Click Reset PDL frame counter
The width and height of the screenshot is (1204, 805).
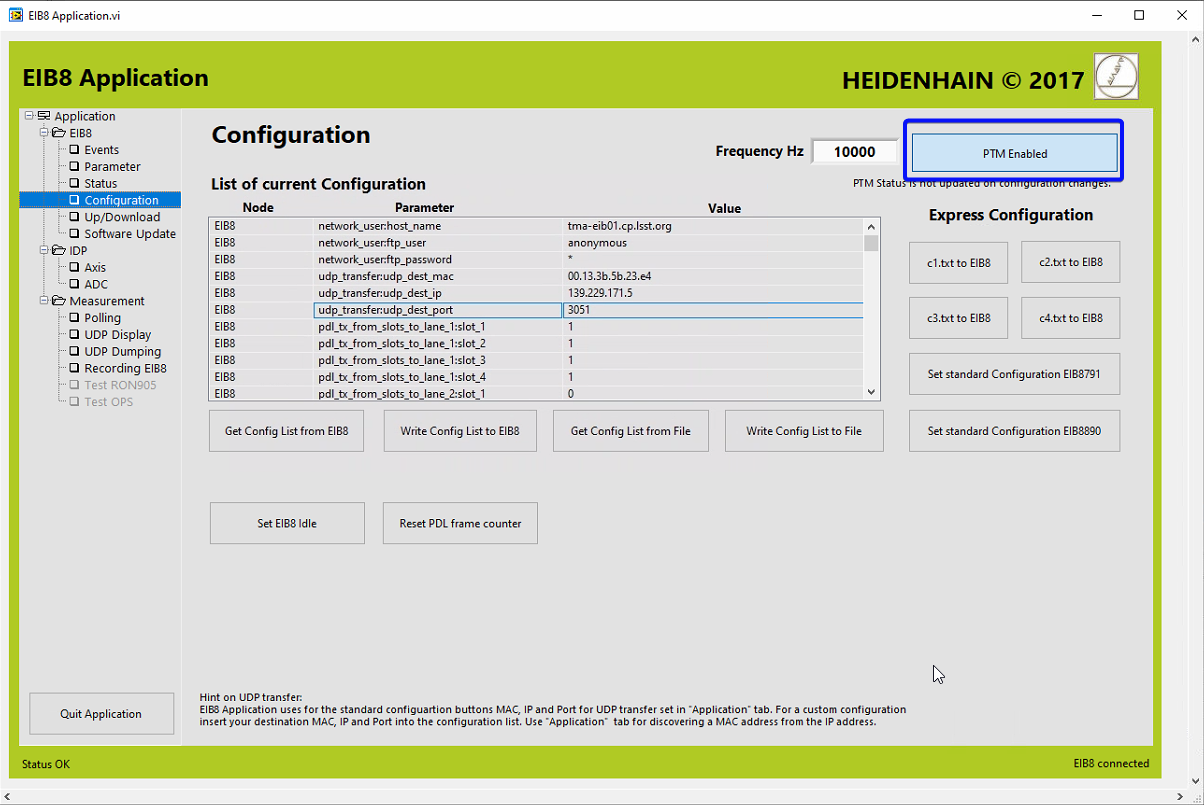(x=460, y=523)
